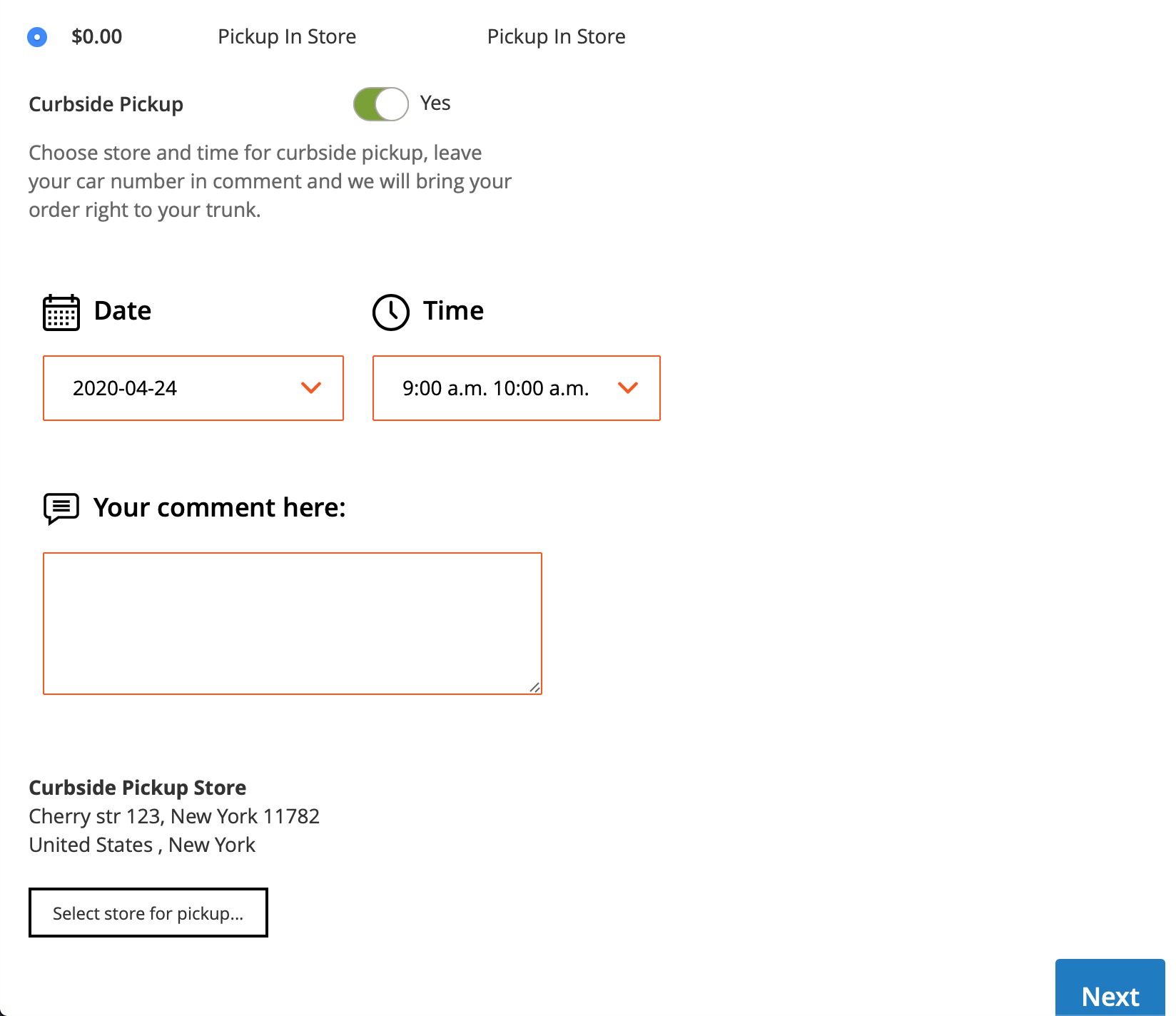Click the Yes label beside toggle

(x=435, y=103)
